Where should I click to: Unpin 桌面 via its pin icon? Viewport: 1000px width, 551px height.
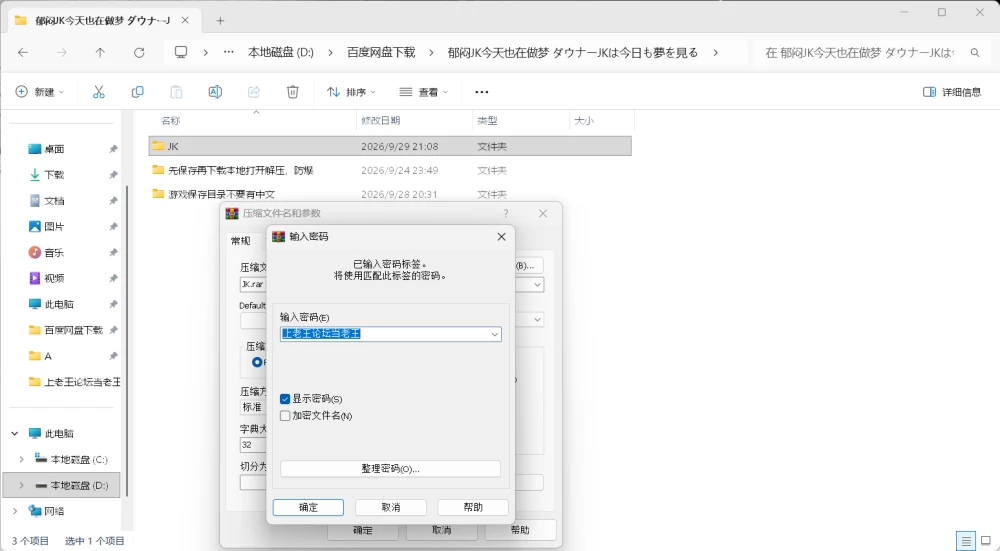(113, 149)
